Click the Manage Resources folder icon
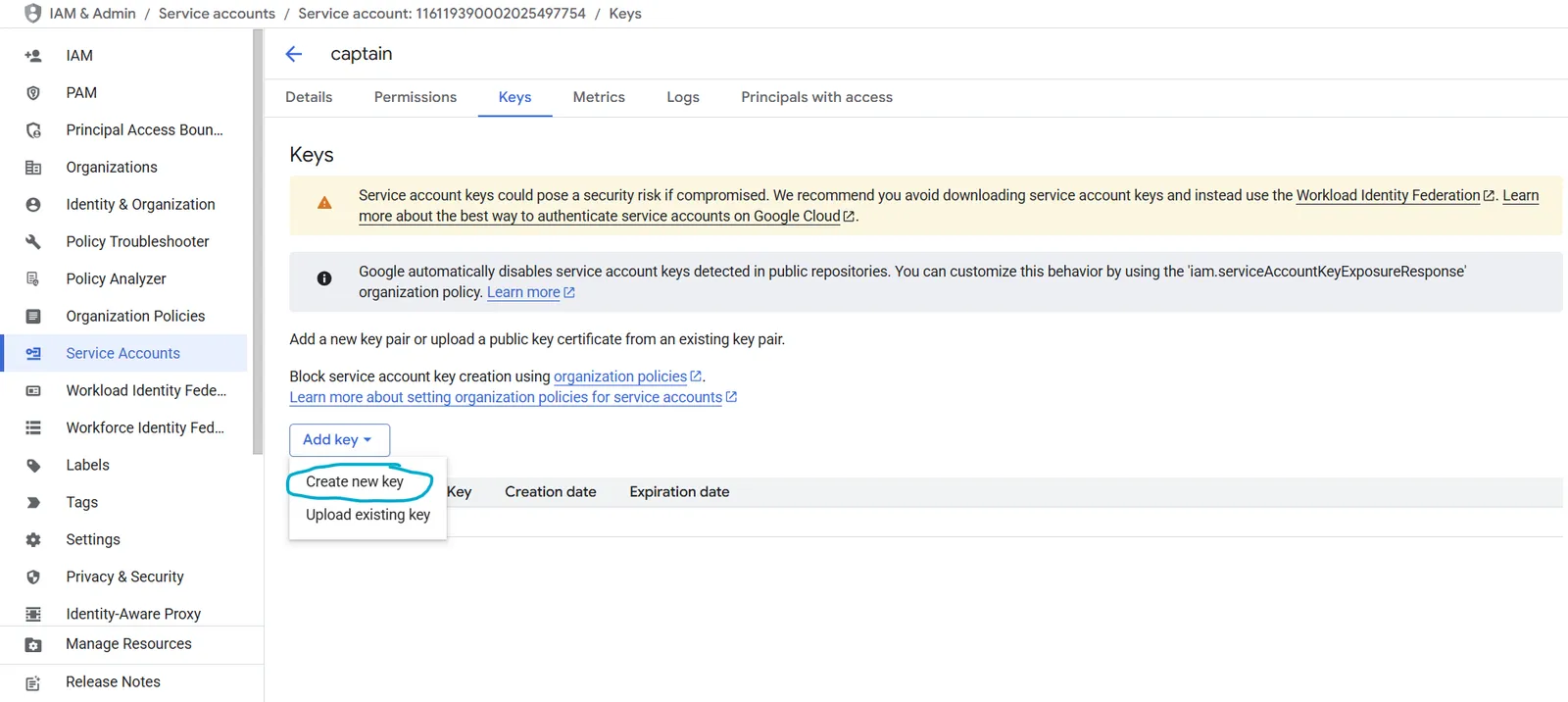The height and width of the screenshot is (702, 1568). [x=33, y=645]
